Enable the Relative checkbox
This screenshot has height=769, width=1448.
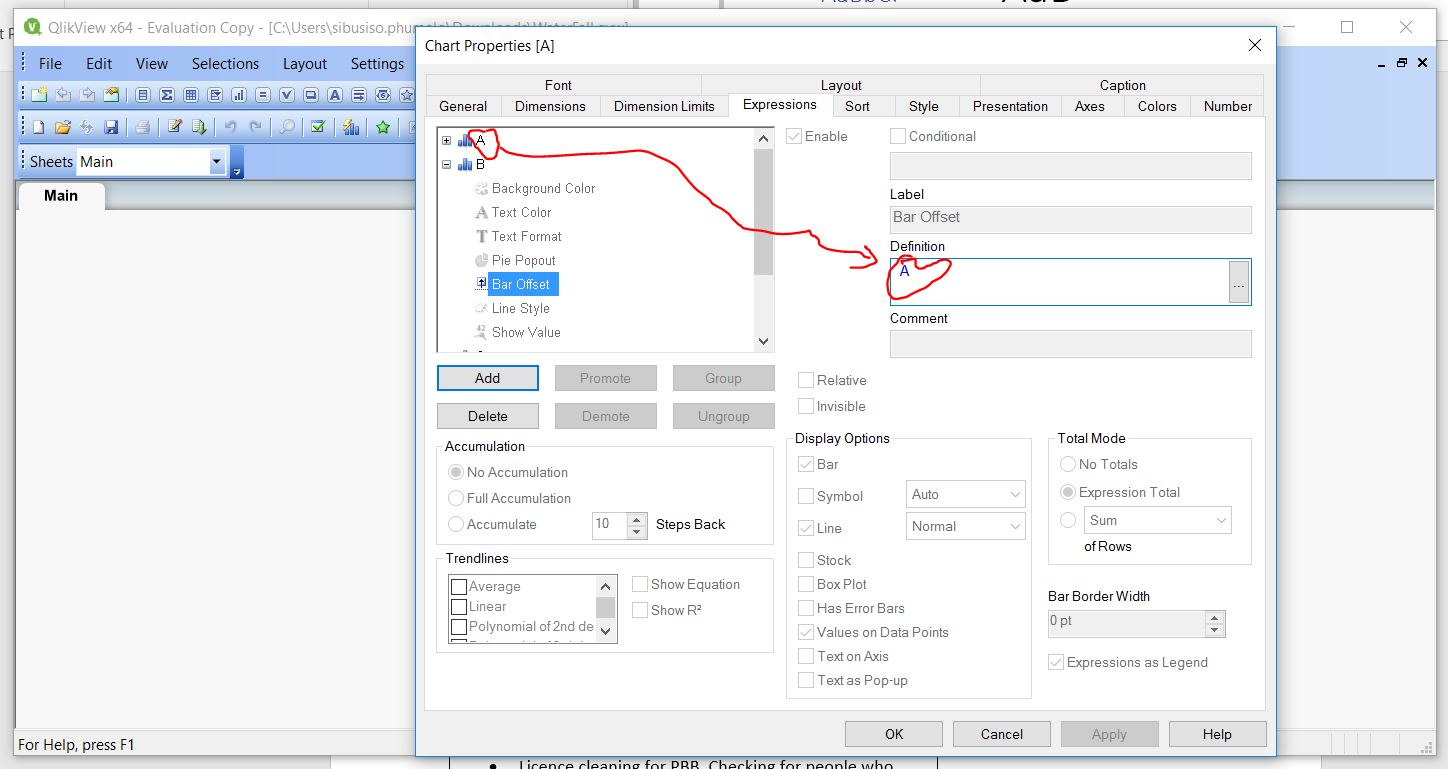(x=806, y=380)
